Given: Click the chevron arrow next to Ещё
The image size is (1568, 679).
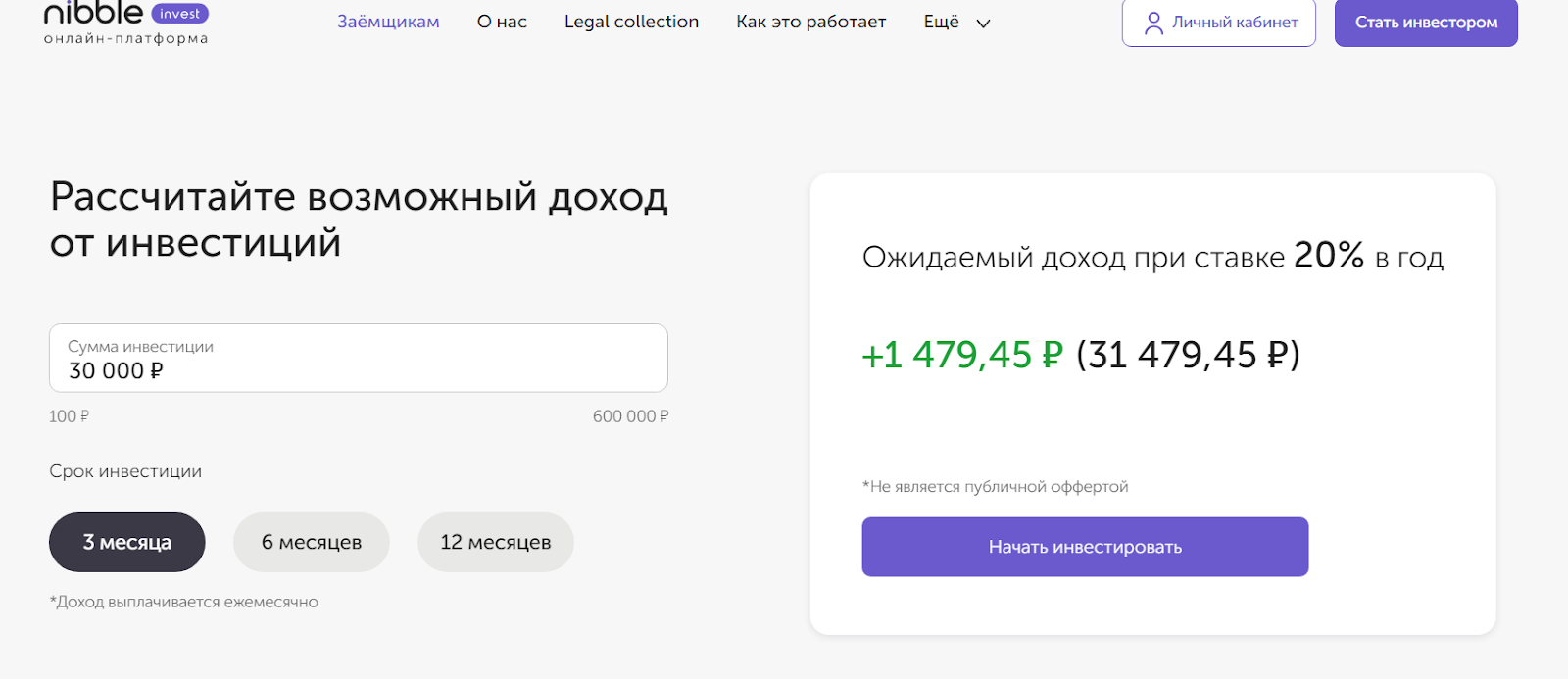Looking at the screenshot, I should click(x=983, y=24).
